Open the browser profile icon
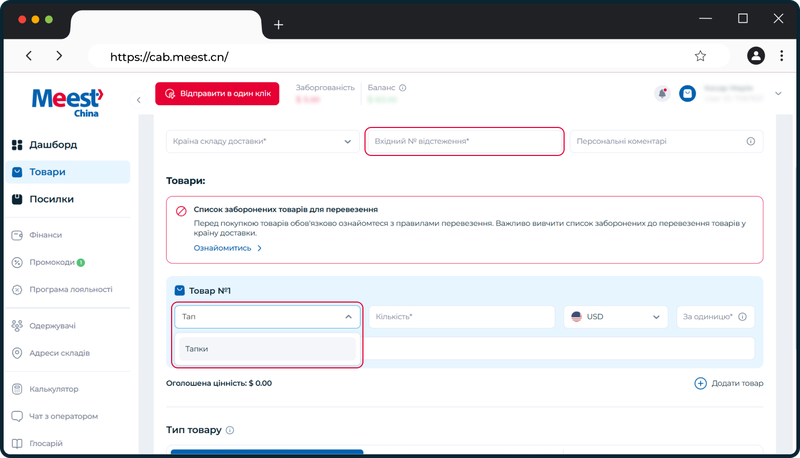Screen dimensions: 800x458 756,56
